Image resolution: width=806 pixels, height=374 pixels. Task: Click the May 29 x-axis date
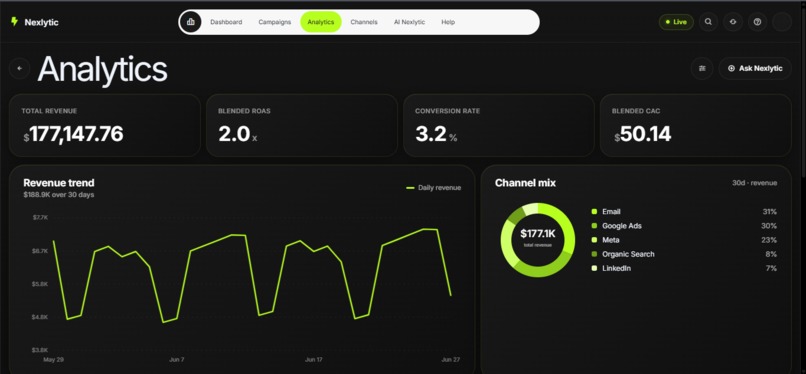click(x=53, y=360)
